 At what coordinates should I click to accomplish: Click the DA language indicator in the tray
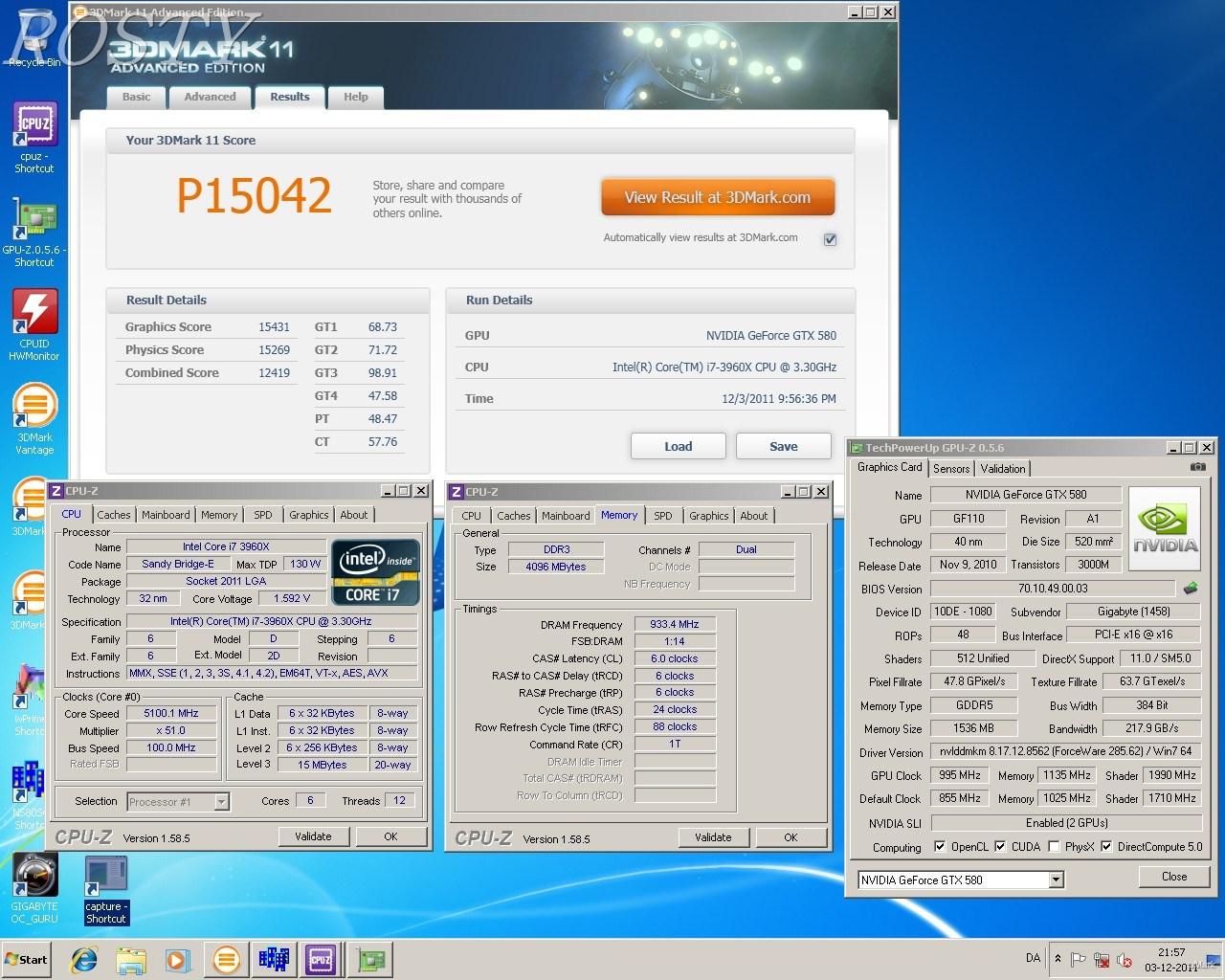pos(1033,958)
